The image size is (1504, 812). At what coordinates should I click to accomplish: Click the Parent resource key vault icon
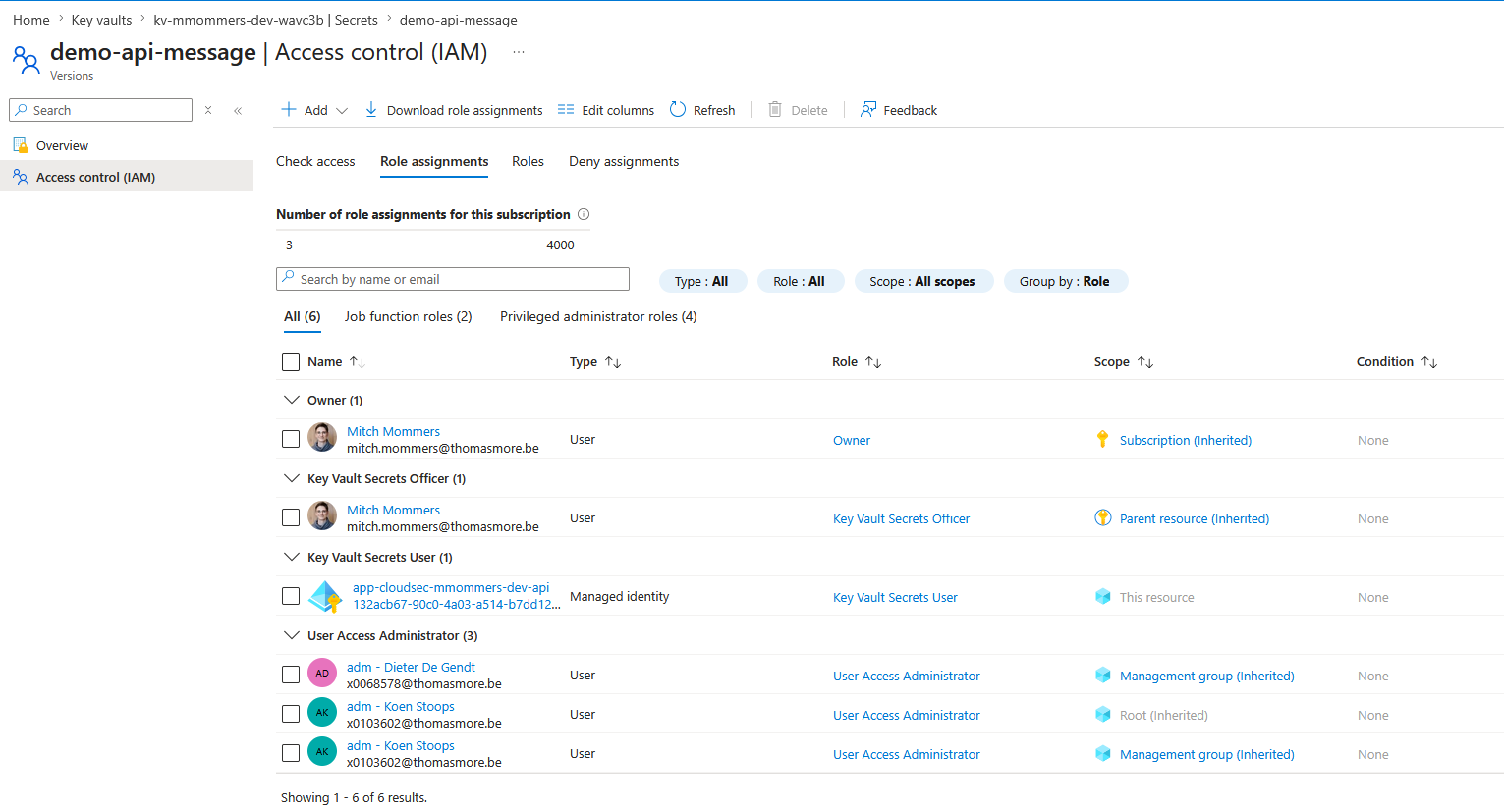tap(1103, 517)
